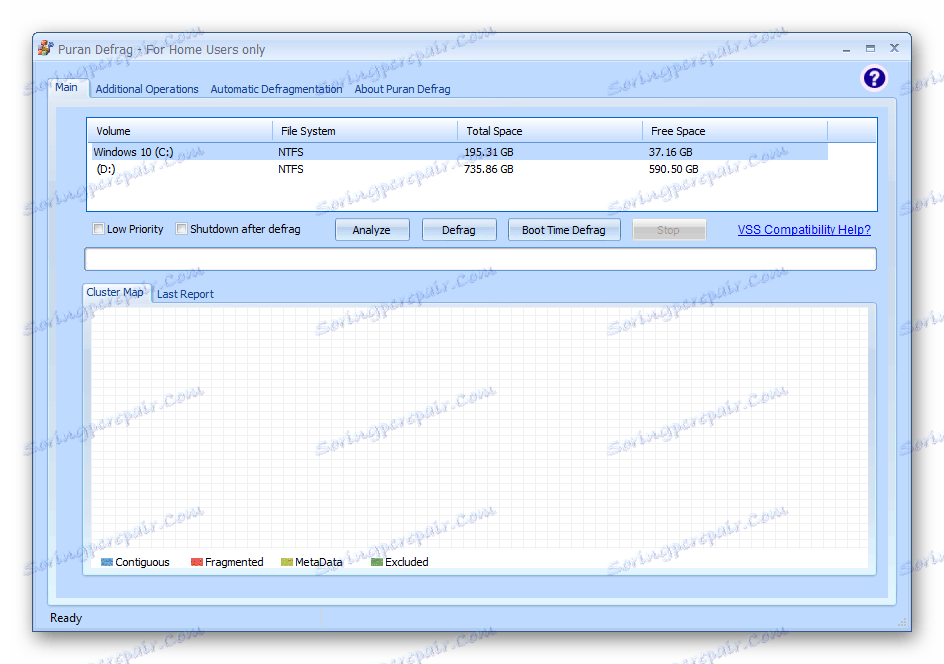This screenshot has width=944, height=664.
Task: Click the Contiguous legend label
Action: [142, 562]
